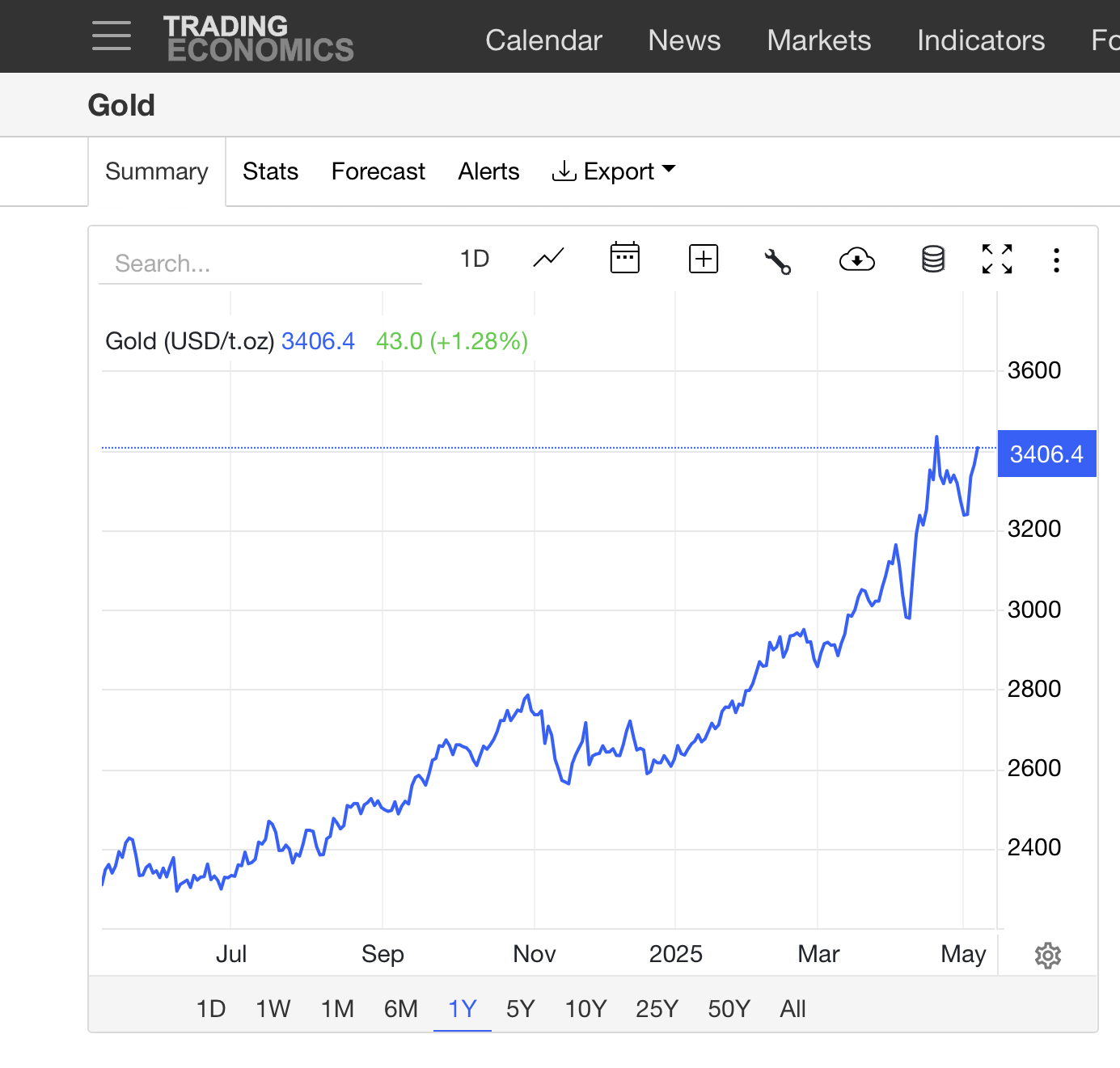Viewport: 1120px width, 1068px height.
Task: Switch to the Summary tab
Action: (x=157, y=171)
